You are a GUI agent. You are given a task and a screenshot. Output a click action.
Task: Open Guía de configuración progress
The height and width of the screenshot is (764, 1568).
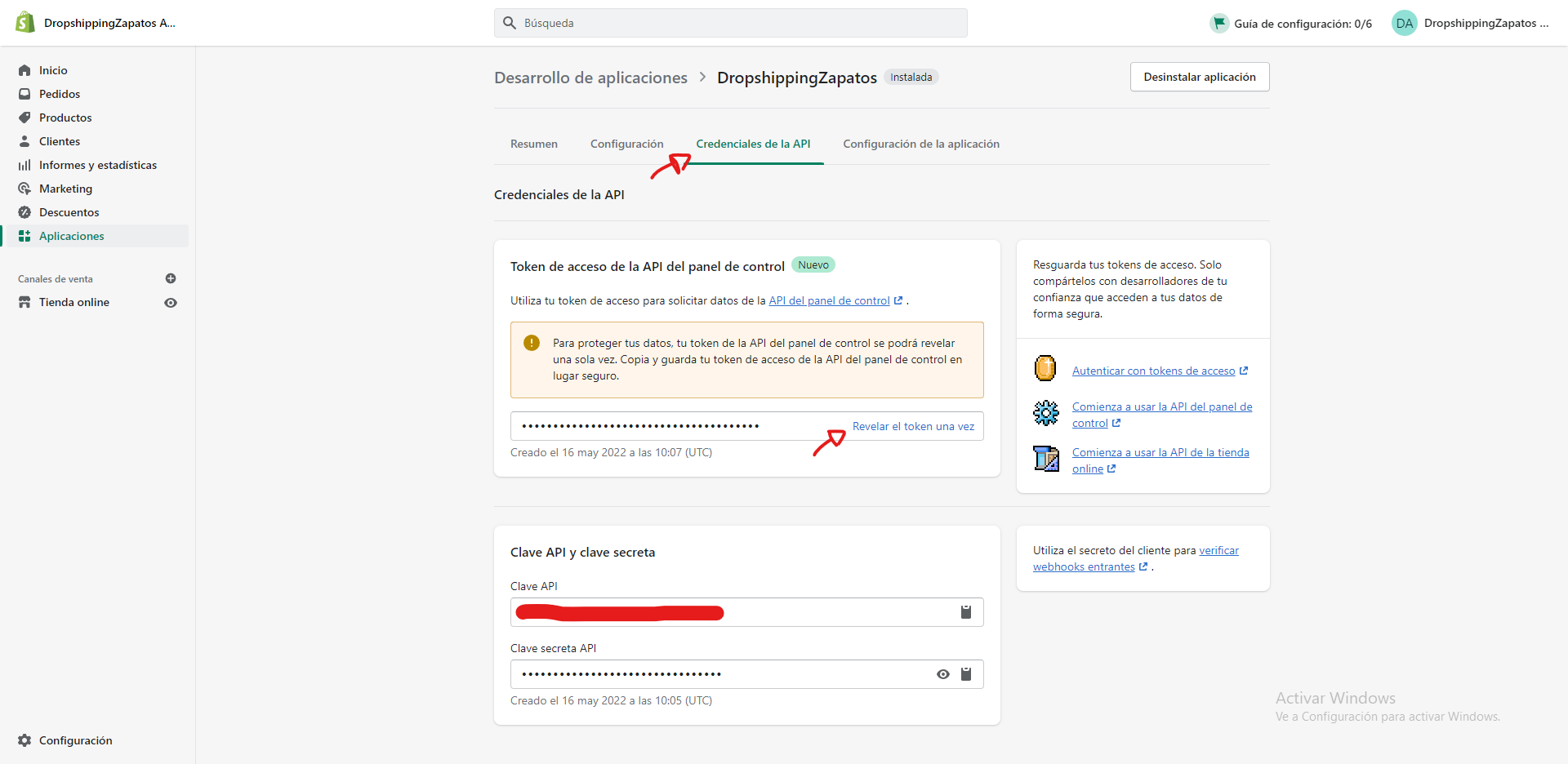(1291, 24)
